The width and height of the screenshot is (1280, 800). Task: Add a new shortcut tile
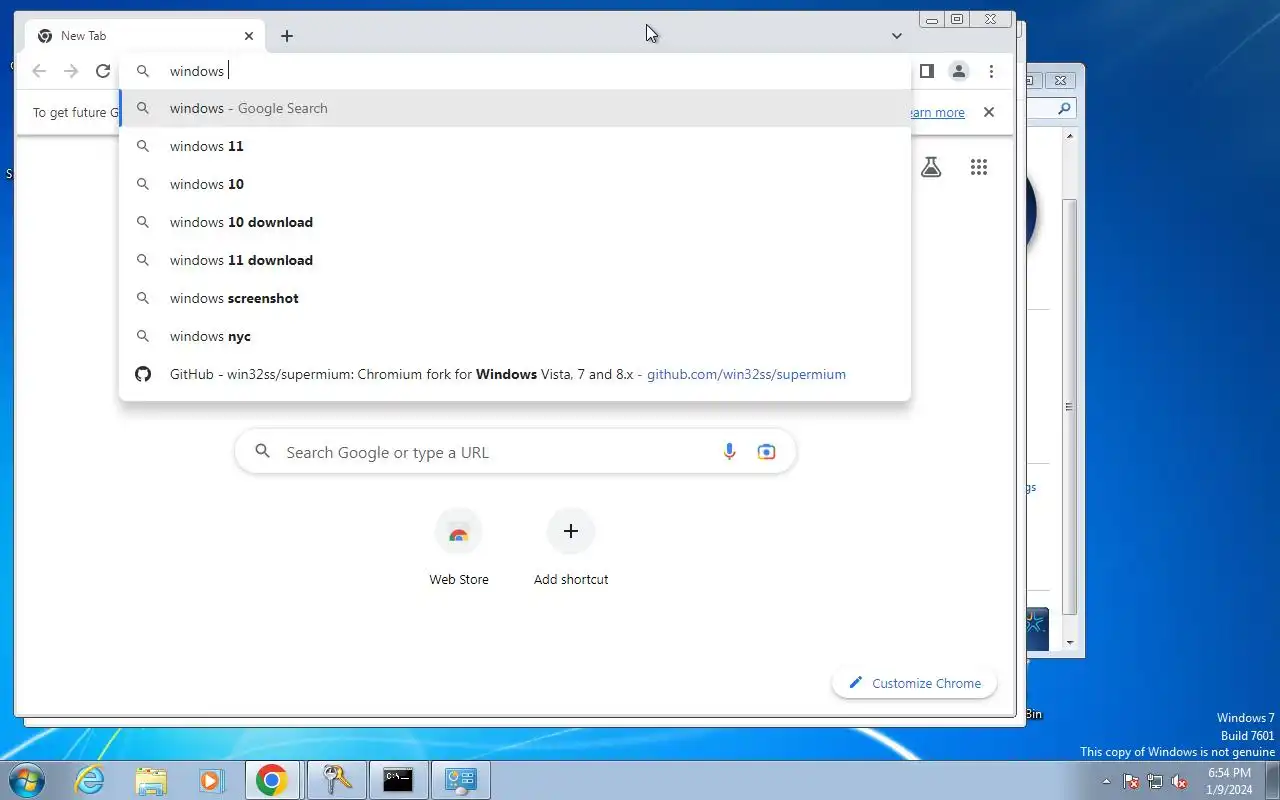pyautogui.click(x=571, y=549)
